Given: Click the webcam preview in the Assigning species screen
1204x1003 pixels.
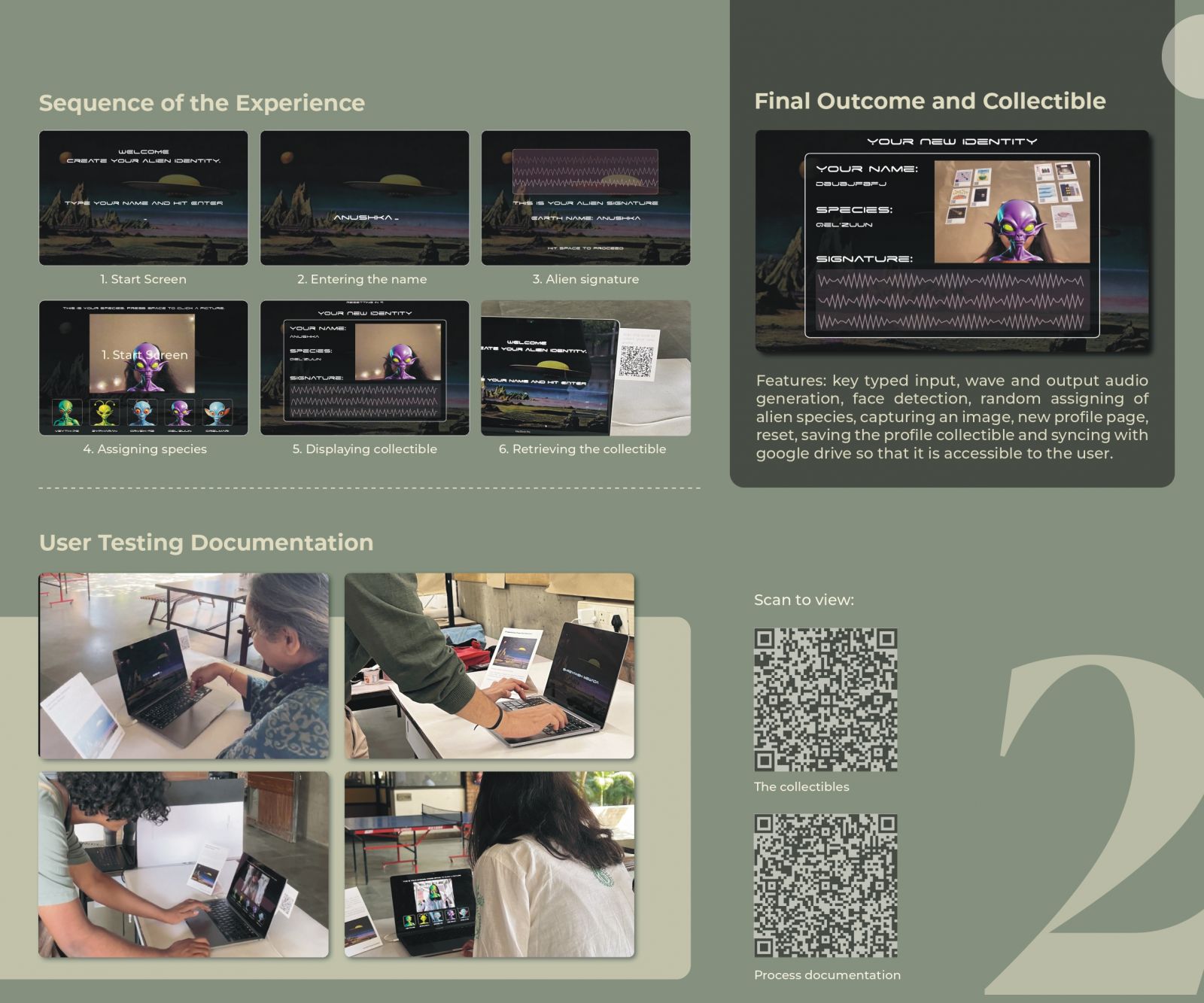Looking at the screenshot, I should (141, 354).
